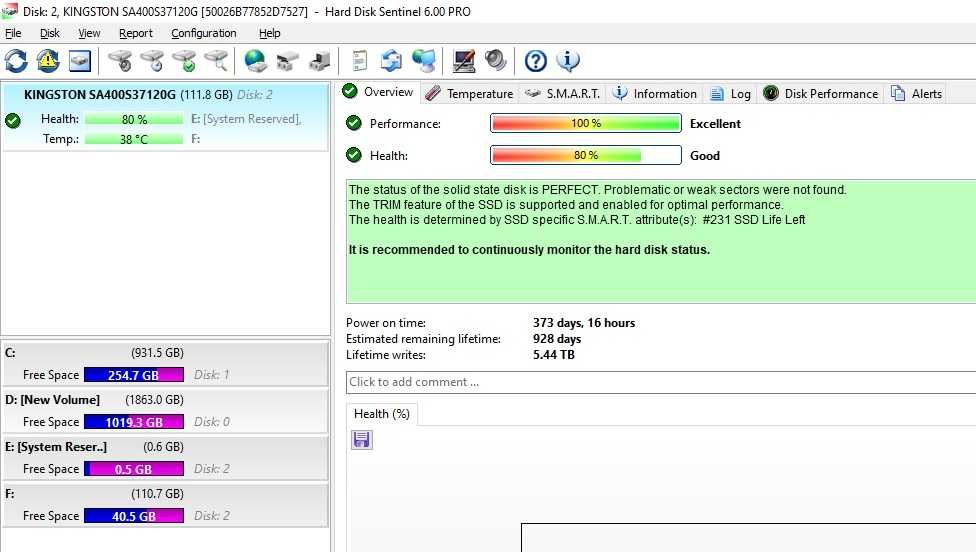Select the F: partition entry

(x=165, y=505)
